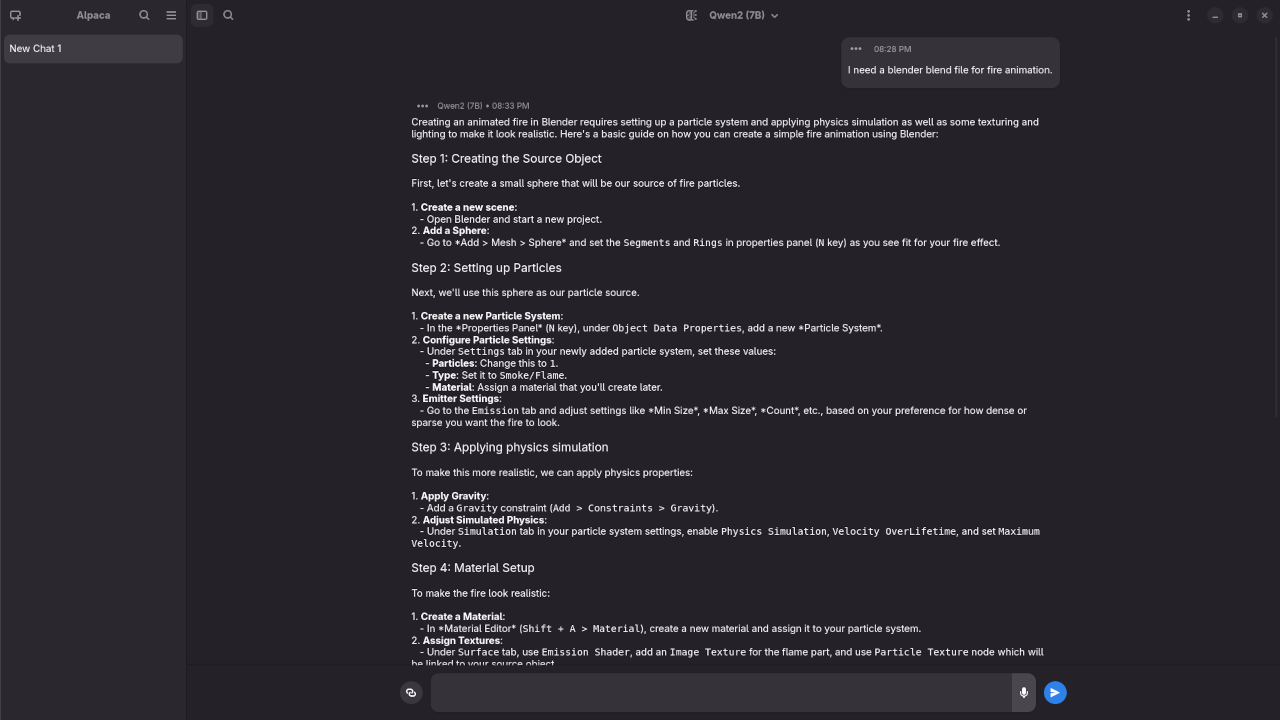Open options on the Qwen2 response message

pos(422,106)
